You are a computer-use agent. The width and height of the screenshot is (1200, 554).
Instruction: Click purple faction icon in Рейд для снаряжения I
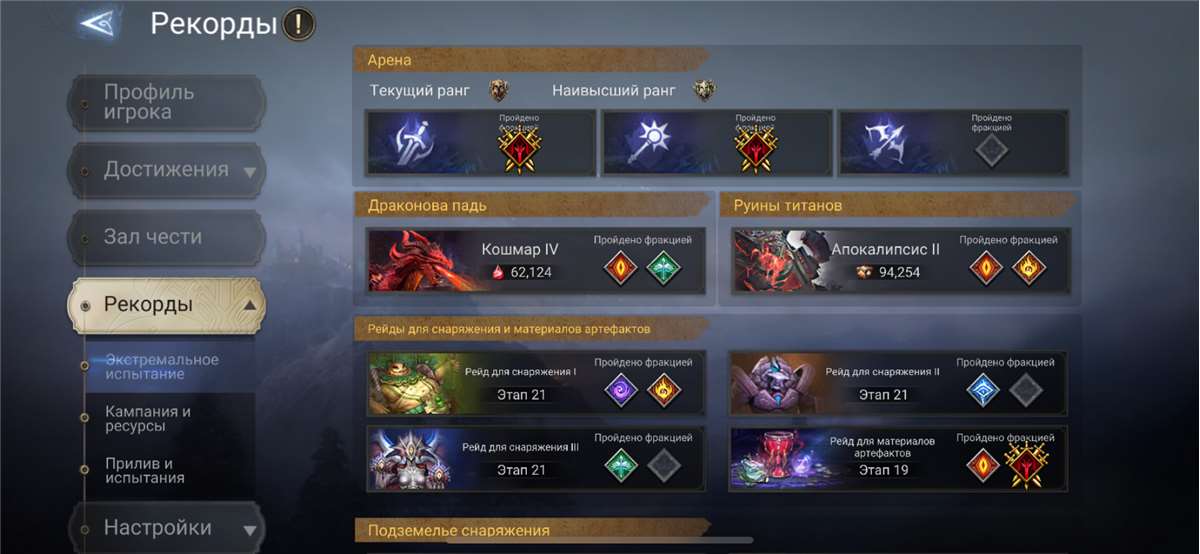coord(621,389)
